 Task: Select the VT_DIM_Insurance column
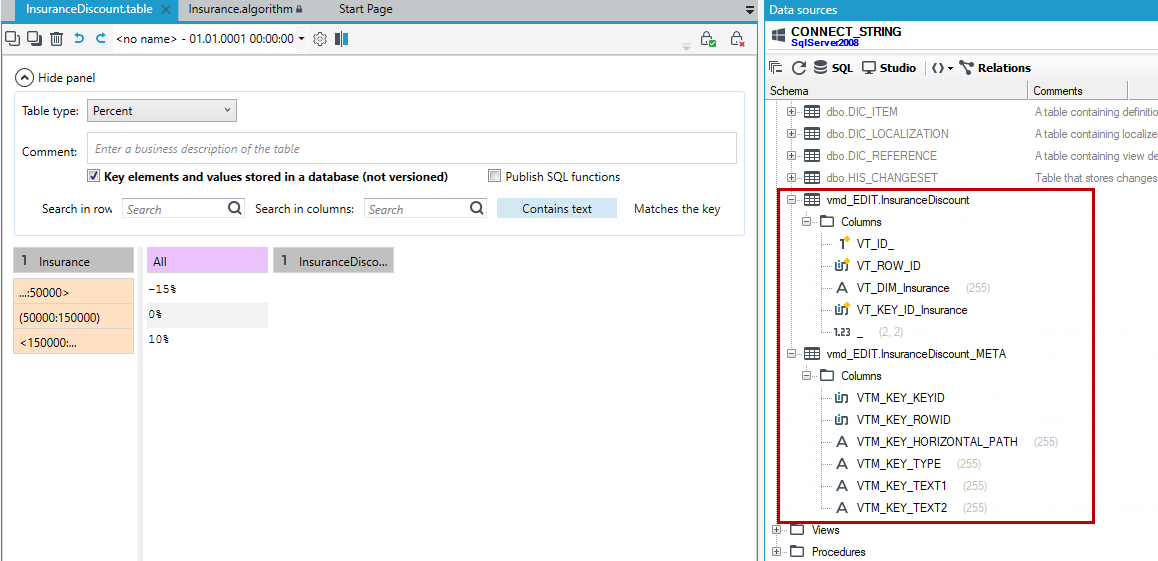[902, 288]
